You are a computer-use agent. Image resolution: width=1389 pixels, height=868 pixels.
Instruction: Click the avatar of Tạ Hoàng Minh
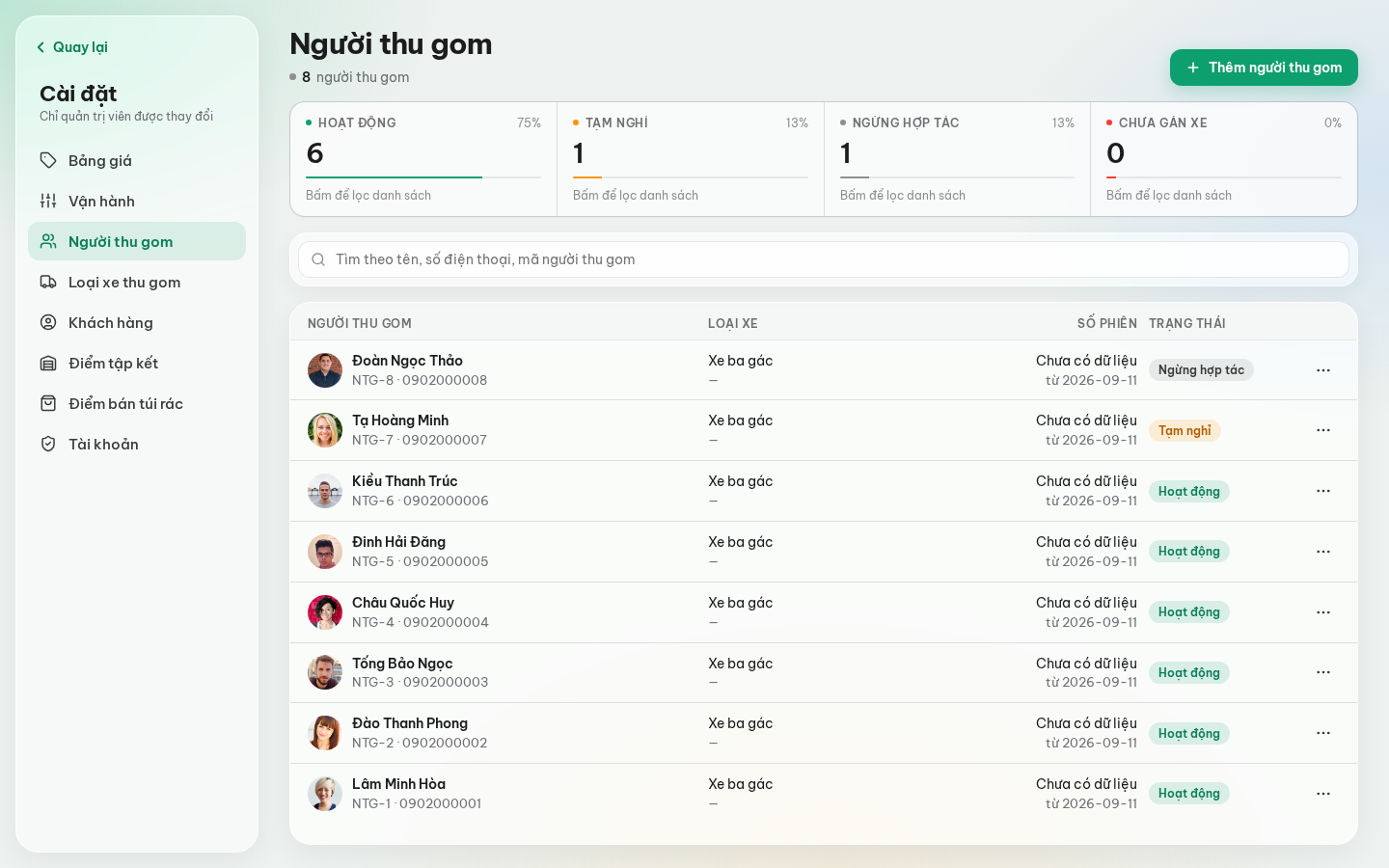click(x=325, y=430)
